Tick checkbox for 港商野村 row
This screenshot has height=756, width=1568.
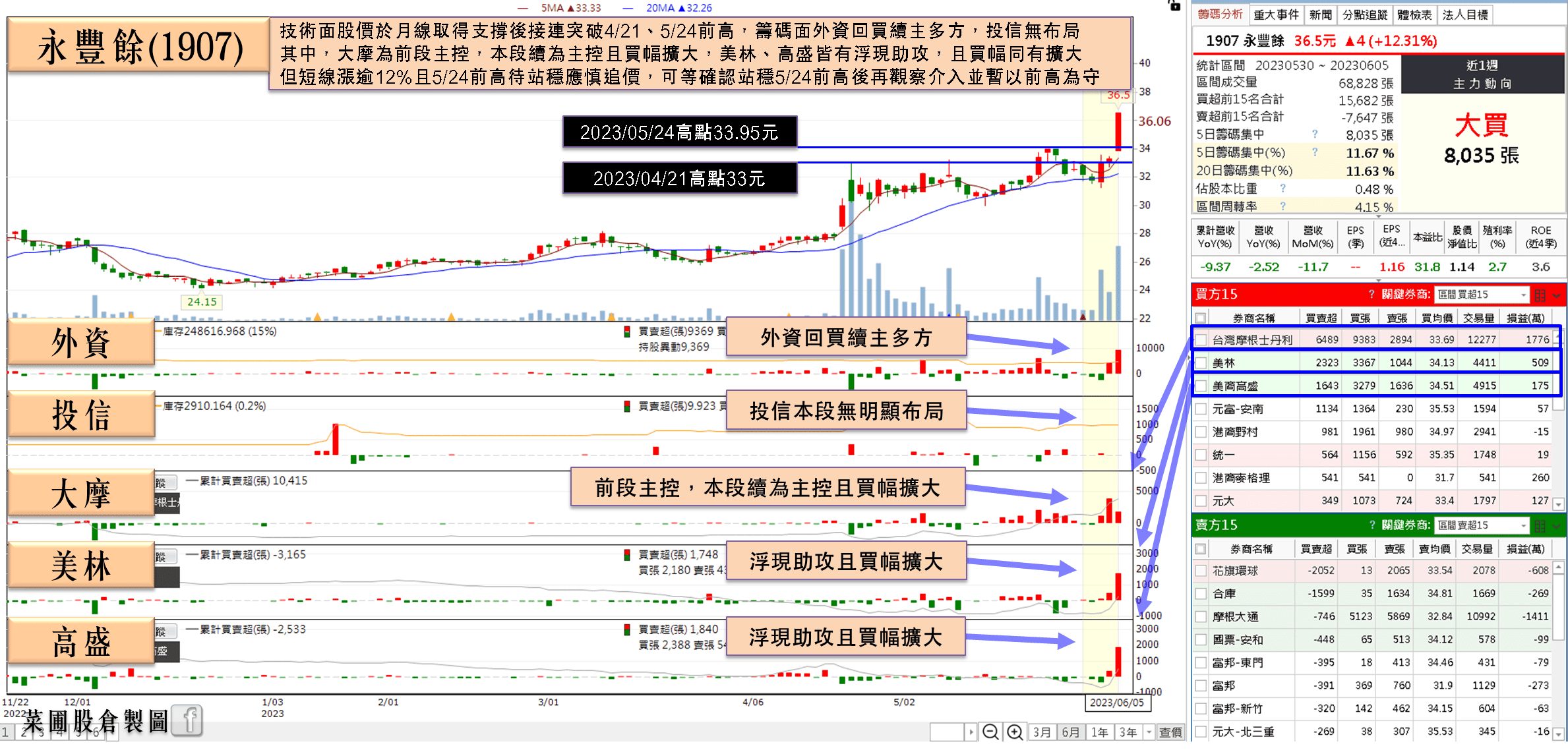click(1201, 432)
